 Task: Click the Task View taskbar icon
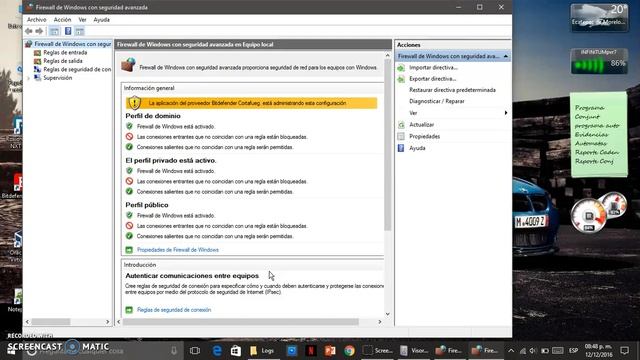point(195,350)
